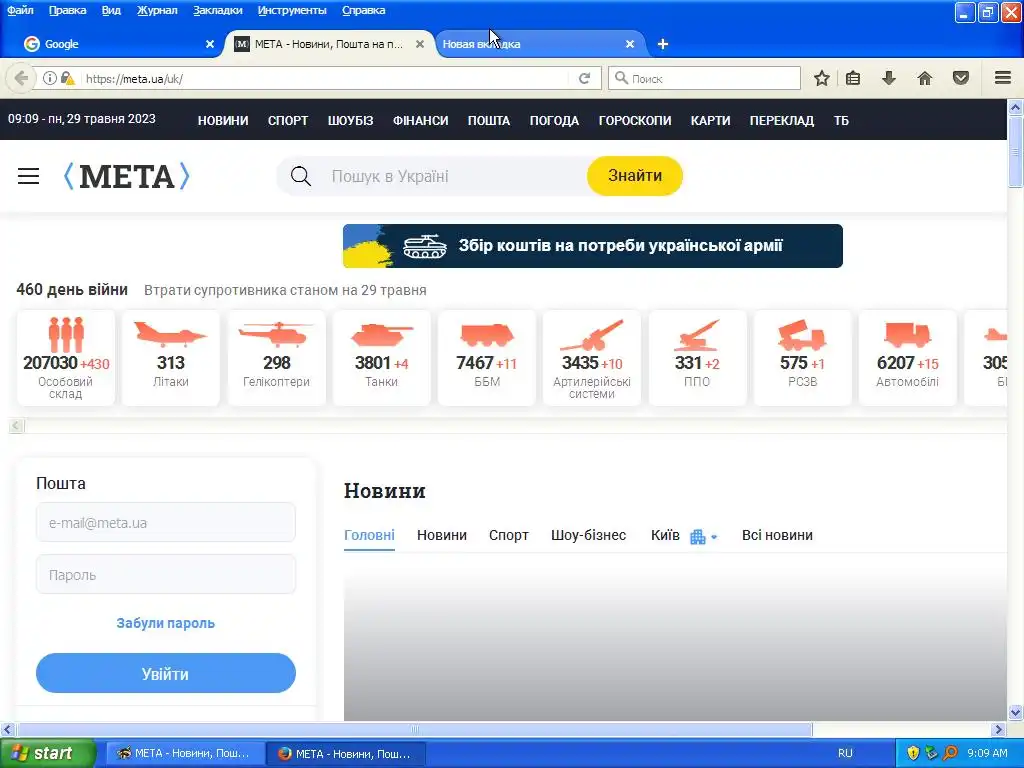This screenshot has width=1024, height=768.
Task: Open the Firefox hamburger menu
Action: (1003, 78)
